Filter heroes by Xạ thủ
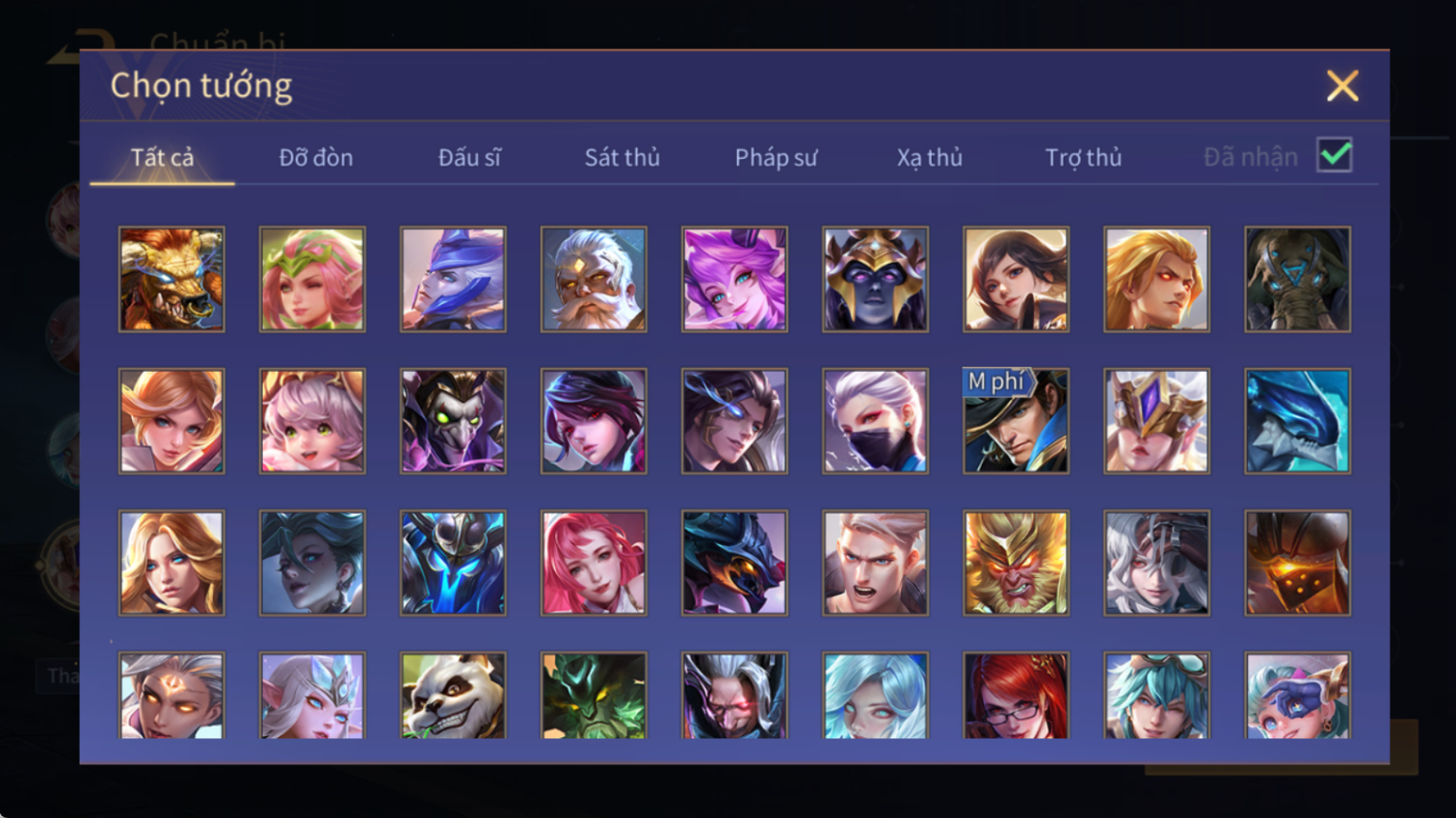The image size is (1456, 818). [x=930, y=157]
